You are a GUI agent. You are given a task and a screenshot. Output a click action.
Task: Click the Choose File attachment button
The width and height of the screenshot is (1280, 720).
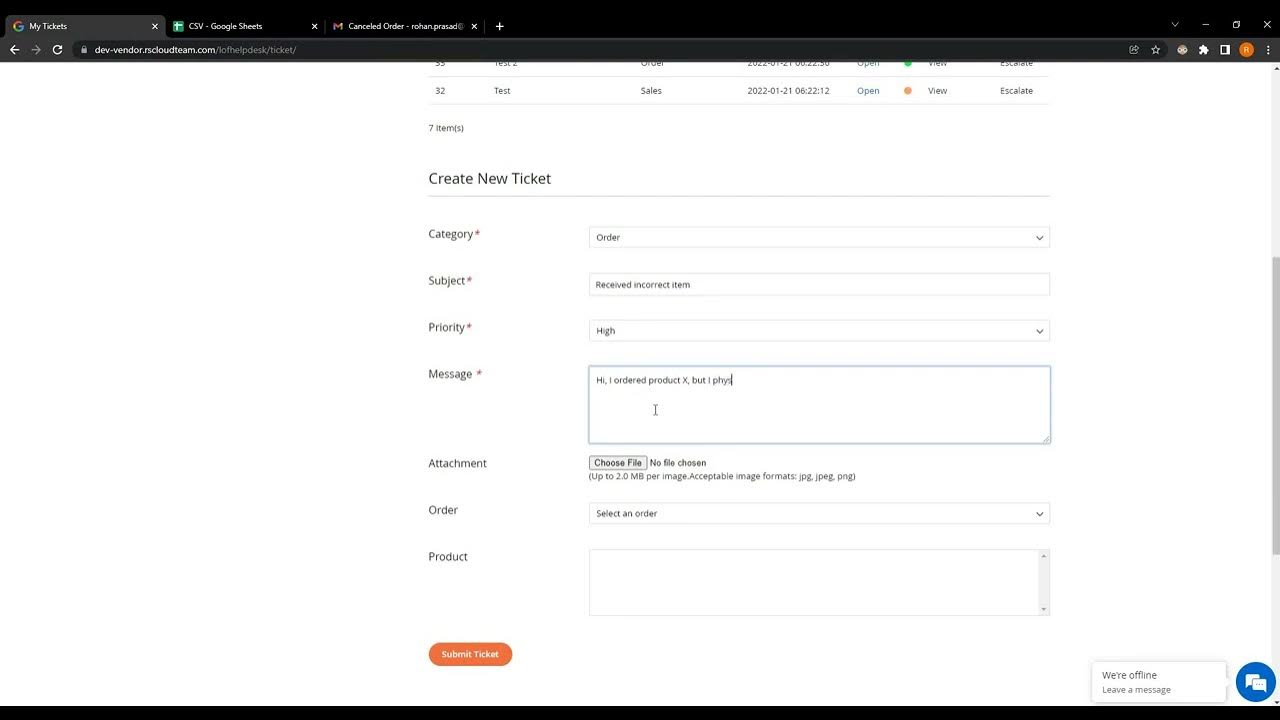click(x=618, y=463)
